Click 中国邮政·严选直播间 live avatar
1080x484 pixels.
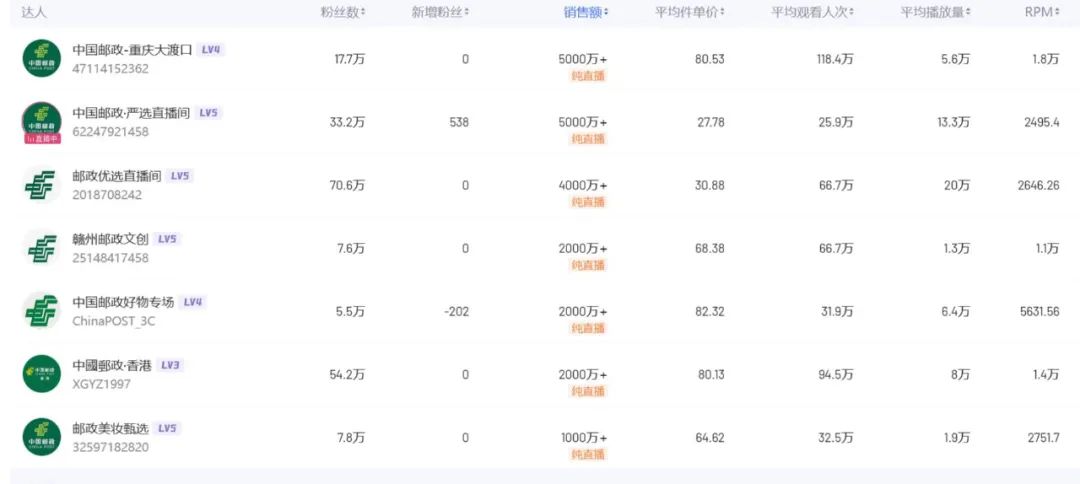(x=41, y=123)
